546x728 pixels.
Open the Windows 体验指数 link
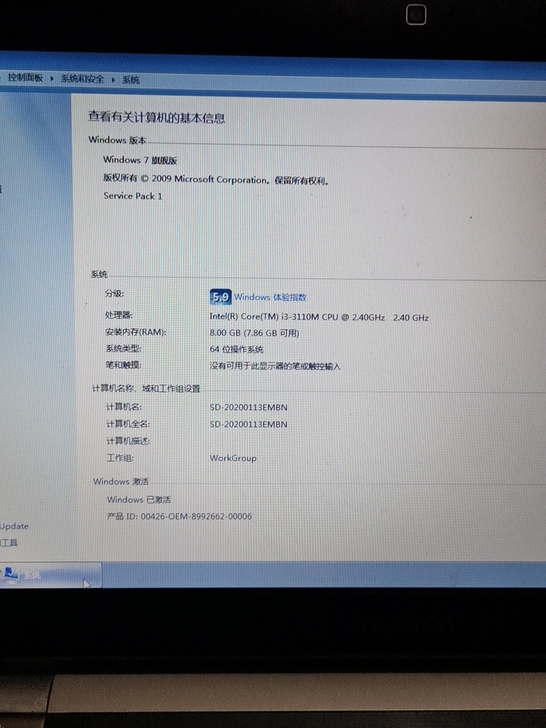[270, 297]
